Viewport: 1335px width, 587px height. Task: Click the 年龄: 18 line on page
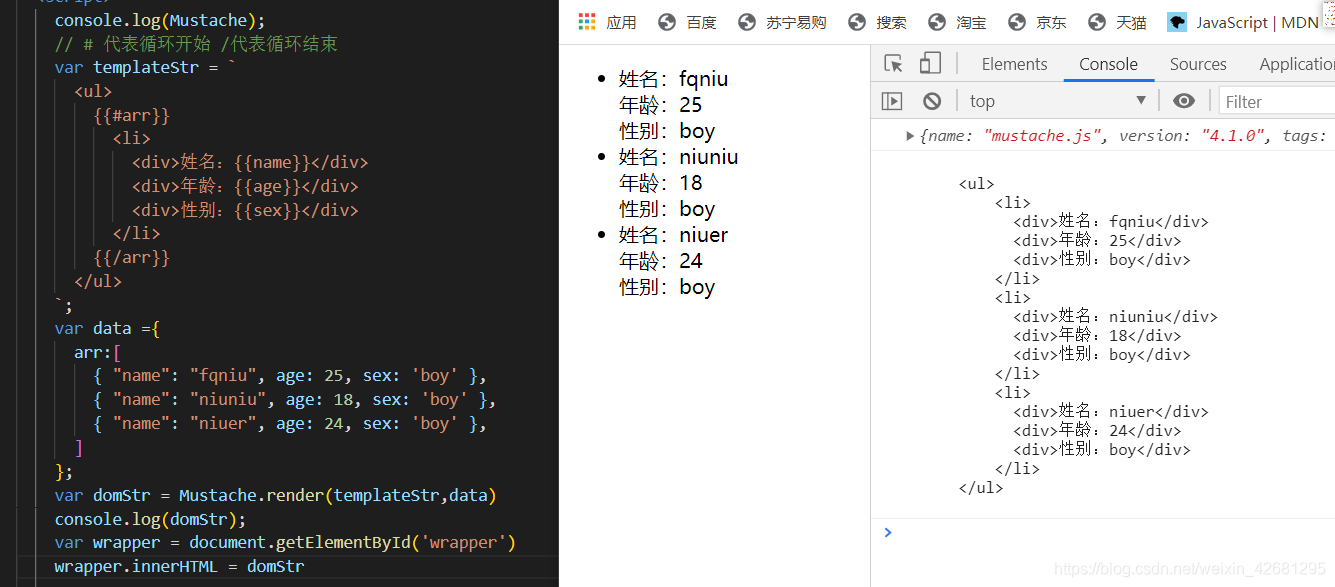[x=660, y=182]
